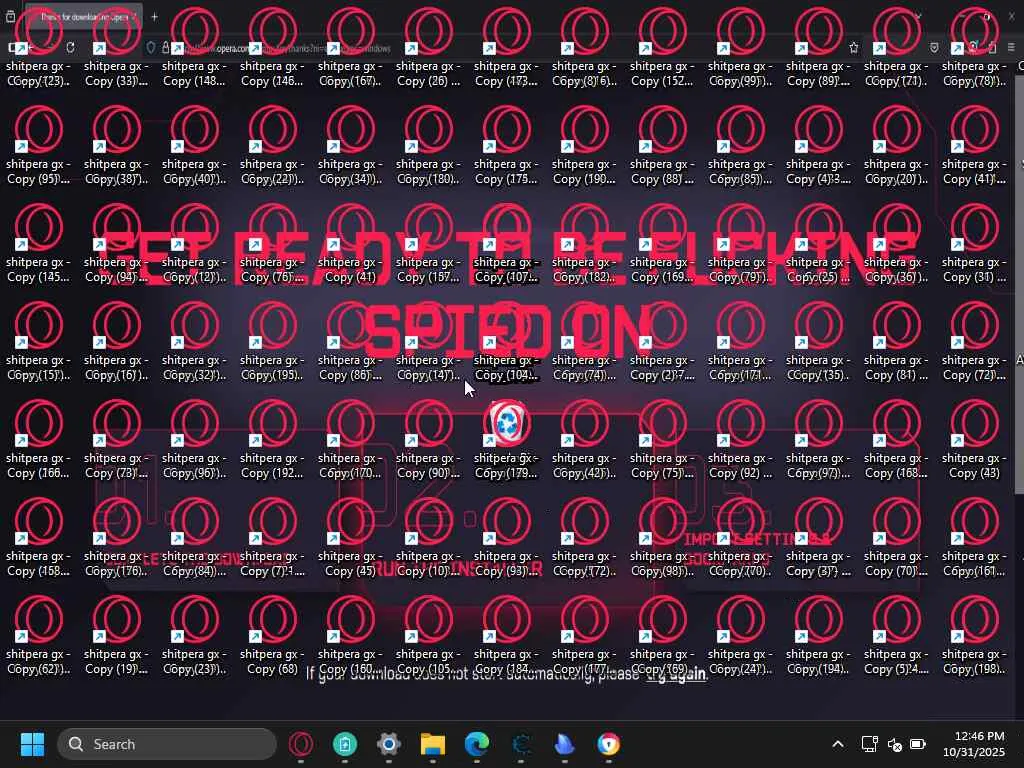
Task: Expand the browser tab list chevron
Action: [x=918, y=16]
